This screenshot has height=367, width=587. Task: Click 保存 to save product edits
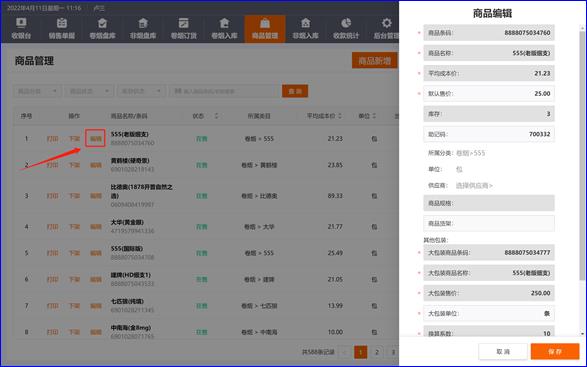click(x=555, y=352)
